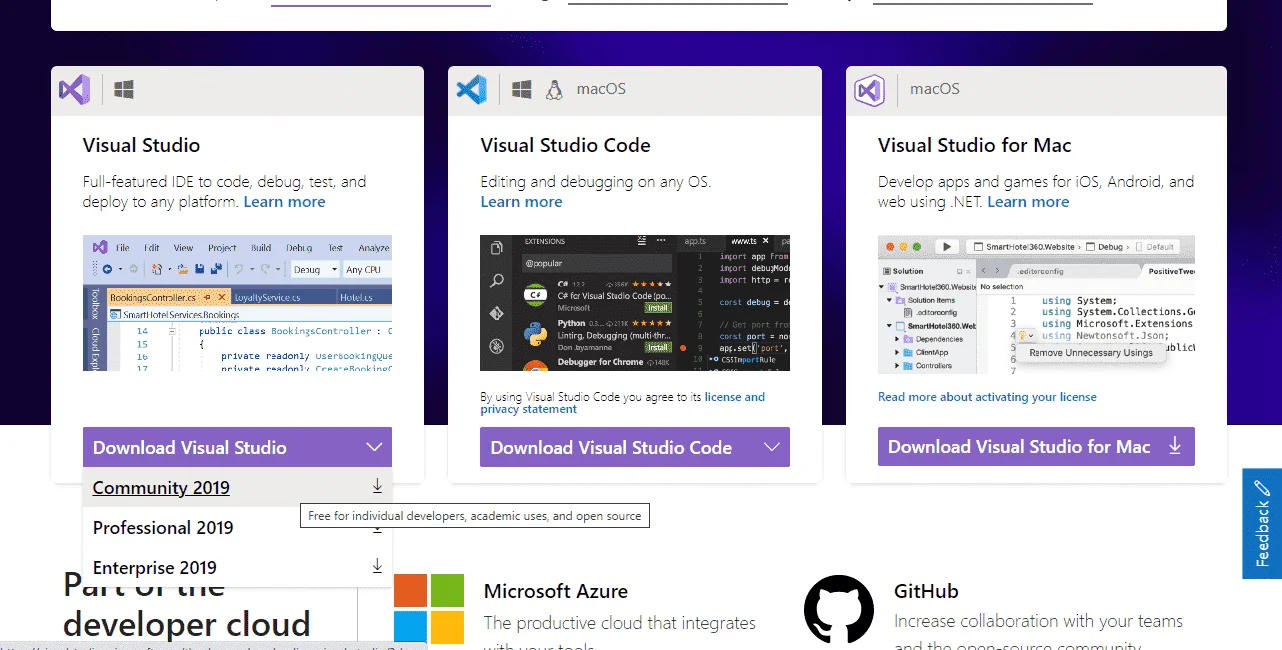The image size is (1282, 650).
Task: Click the Visual Studio for Mac screenshot thumbnail
Action: (x=1036, y=305)
